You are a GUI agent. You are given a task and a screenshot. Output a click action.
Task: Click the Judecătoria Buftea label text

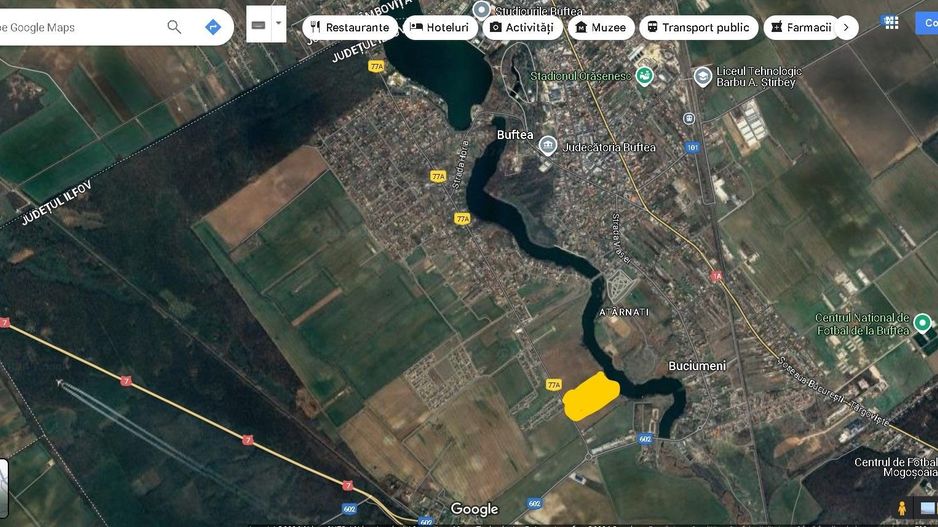tap(609, 147)
